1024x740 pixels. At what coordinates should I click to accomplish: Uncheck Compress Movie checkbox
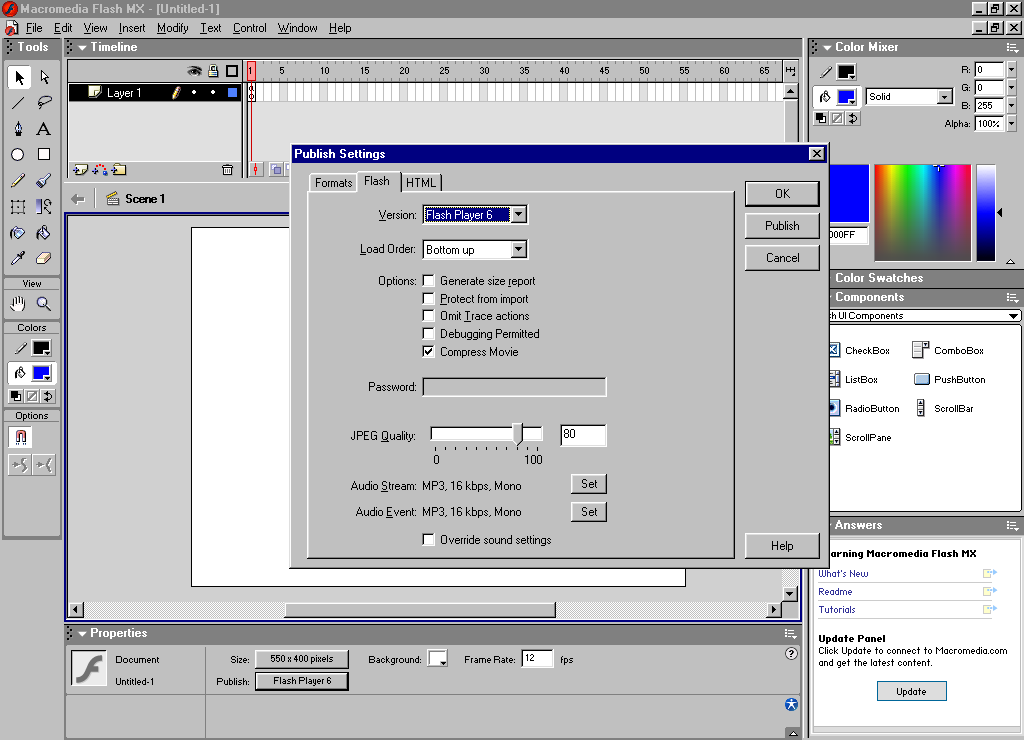[428, 351]
